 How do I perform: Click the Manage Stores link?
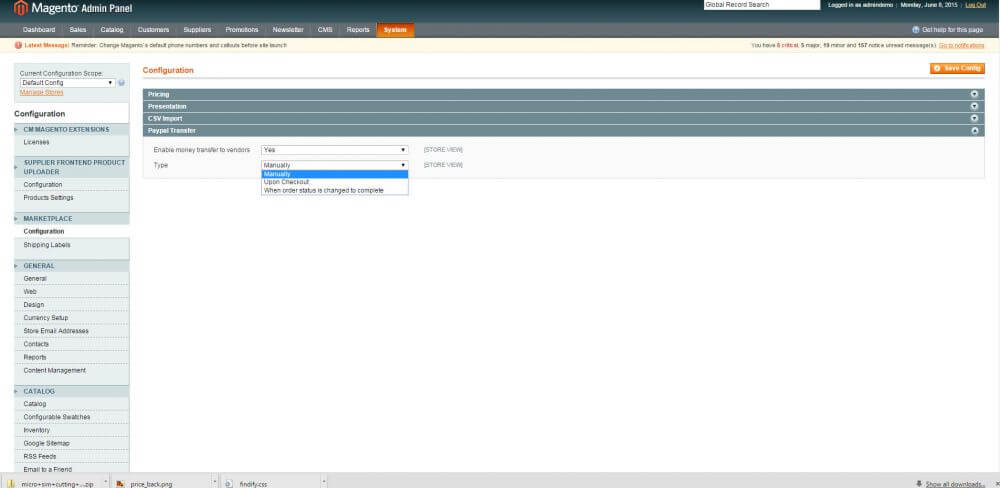point(41,92)
